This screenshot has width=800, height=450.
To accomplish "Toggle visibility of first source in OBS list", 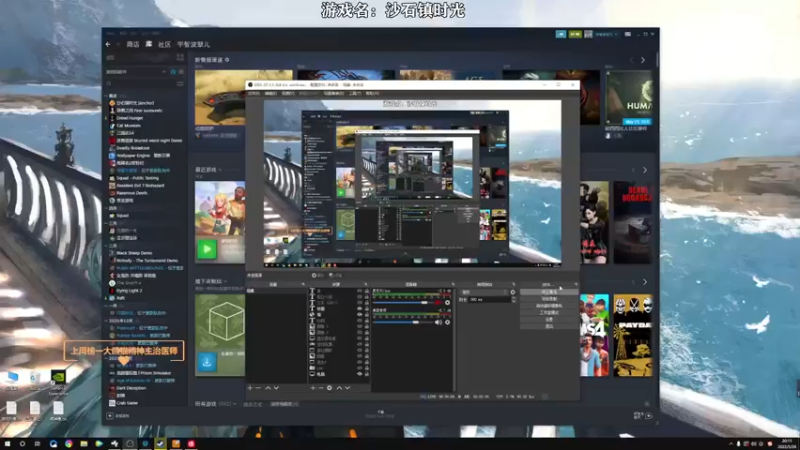I will tap(359, 291).
